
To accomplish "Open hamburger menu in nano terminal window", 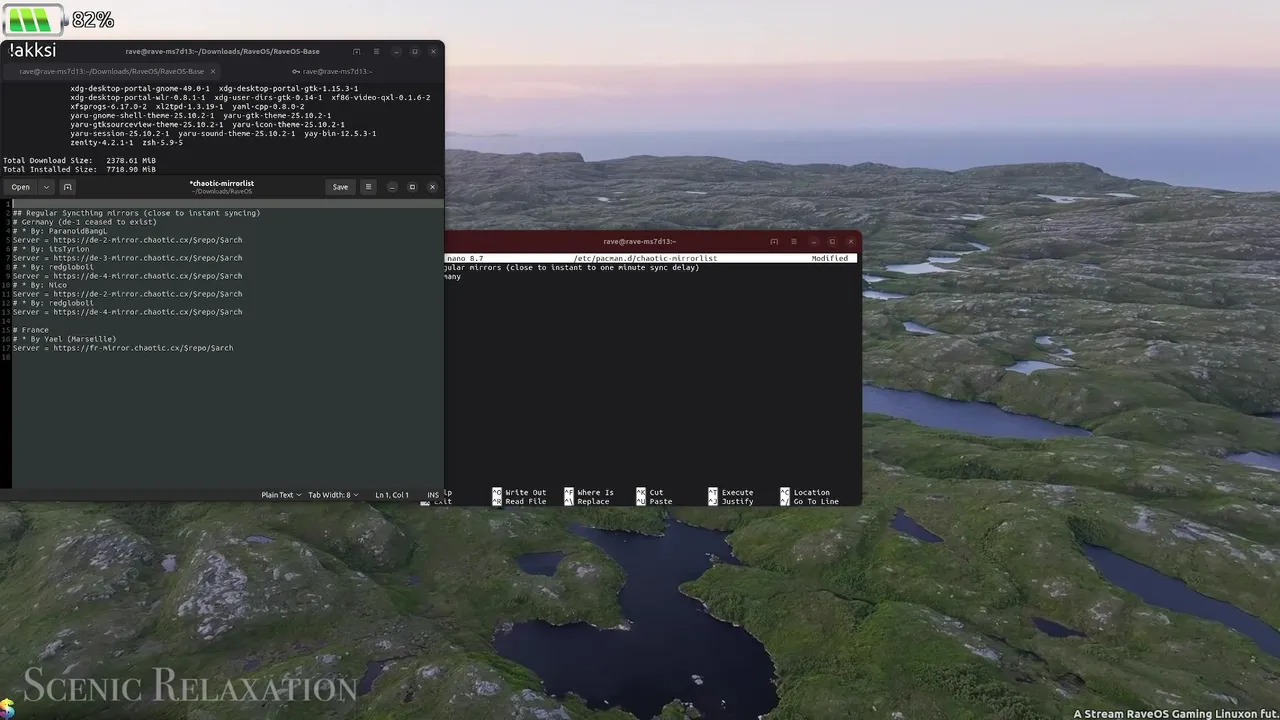I will (x=794, y=241).
